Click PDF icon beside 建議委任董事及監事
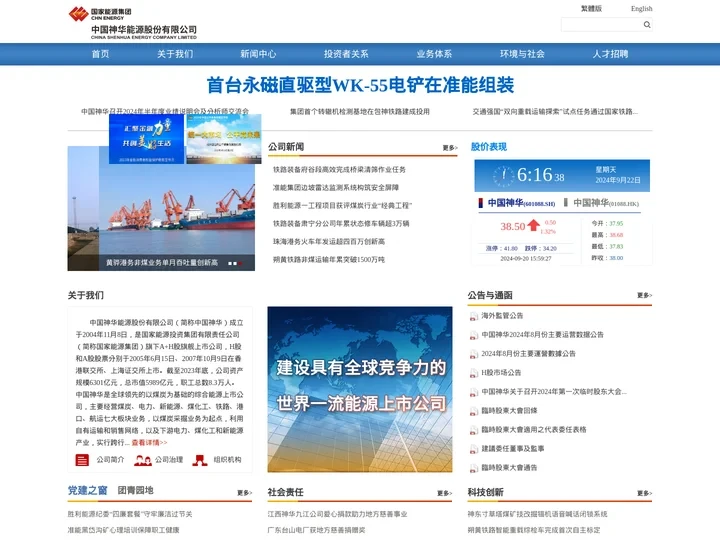Viewport: 720px width, 540px height. (x=473, y=449)
